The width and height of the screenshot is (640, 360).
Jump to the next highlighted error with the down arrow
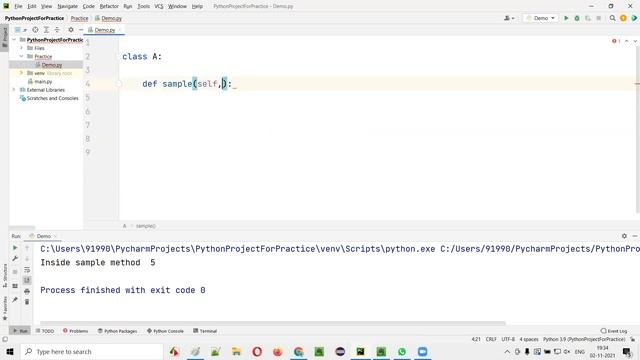pos(635,41)
